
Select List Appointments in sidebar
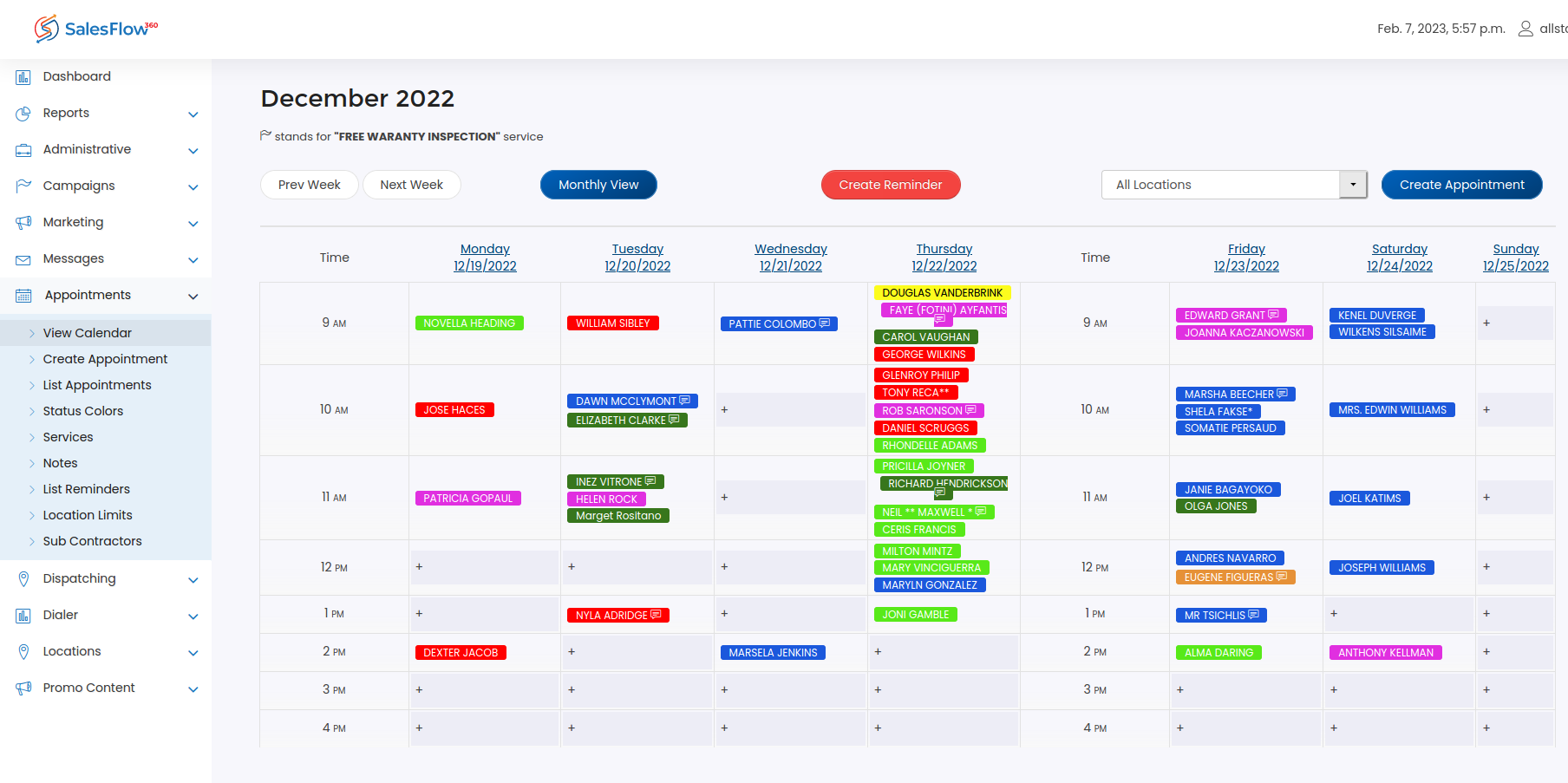[97, 385]
